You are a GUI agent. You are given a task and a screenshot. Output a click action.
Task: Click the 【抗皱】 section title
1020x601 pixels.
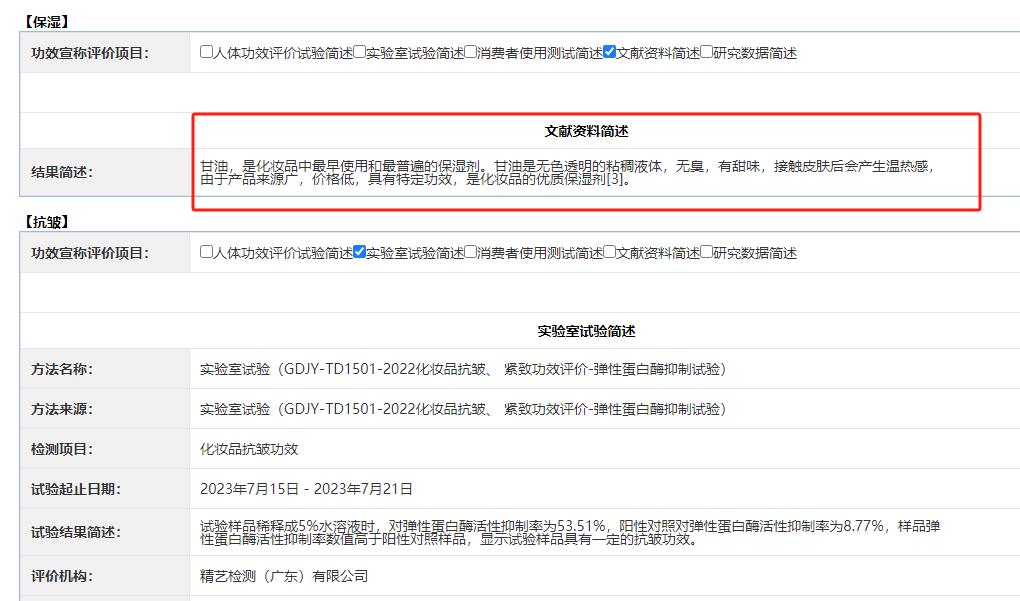46,221
